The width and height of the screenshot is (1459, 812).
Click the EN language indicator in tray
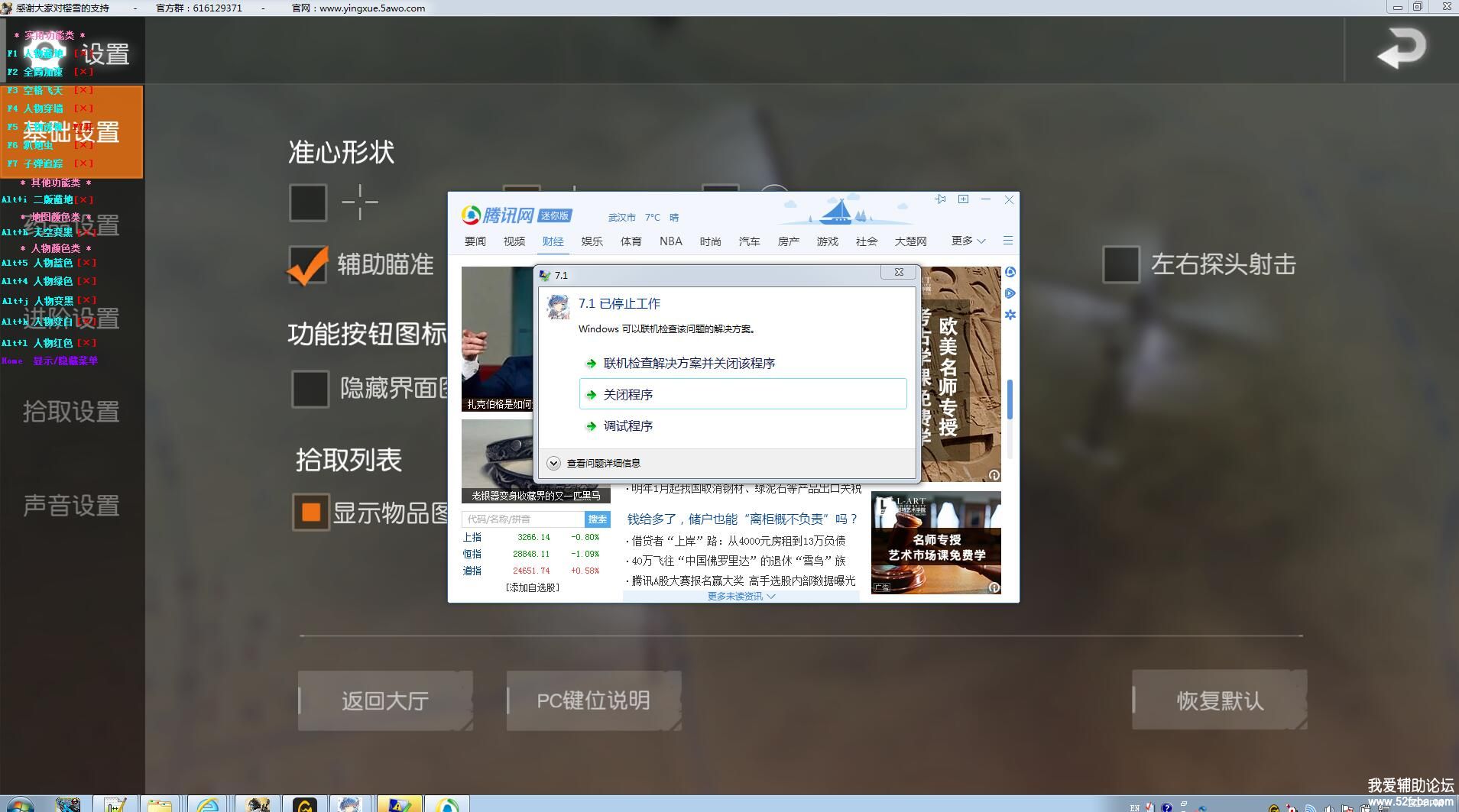[1134, 807]
